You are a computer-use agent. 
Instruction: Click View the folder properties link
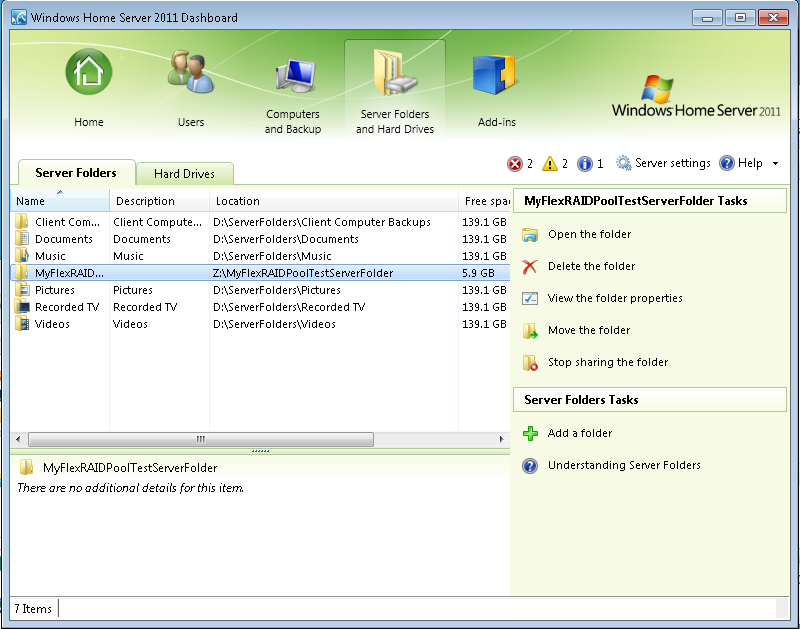[x=615, y=298]
